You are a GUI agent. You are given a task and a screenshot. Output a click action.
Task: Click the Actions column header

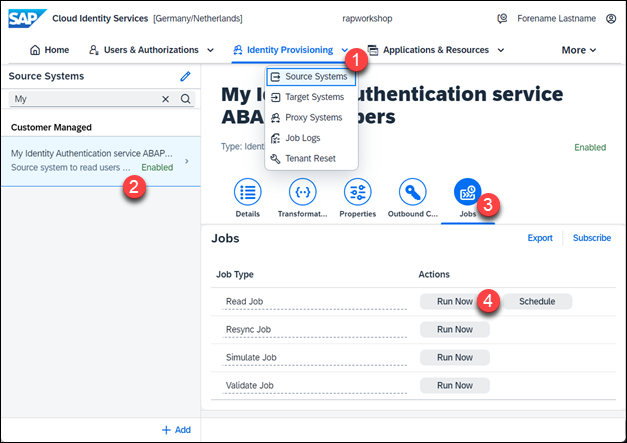434,275
